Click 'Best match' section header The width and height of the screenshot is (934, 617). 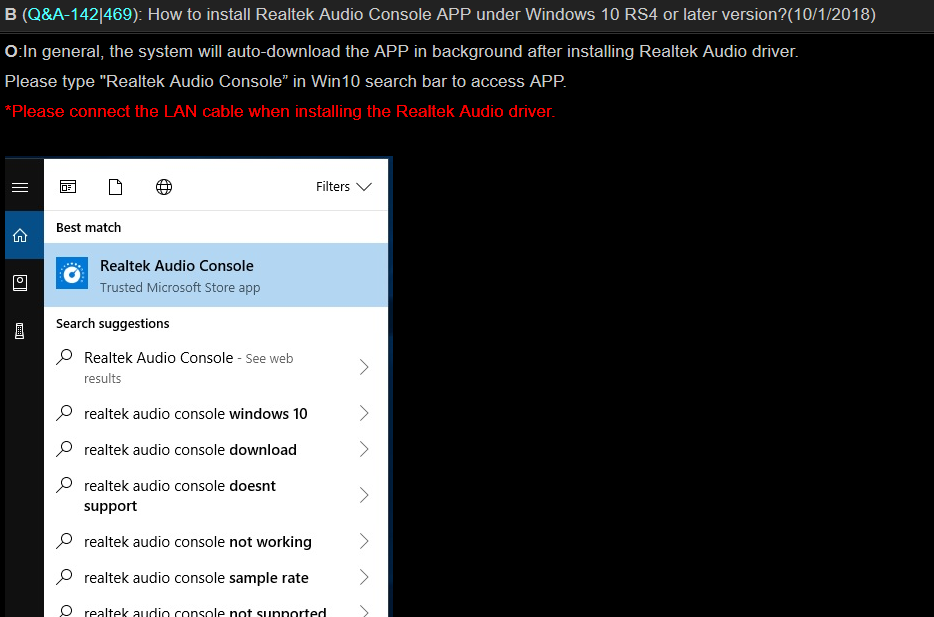click(89, 228)
